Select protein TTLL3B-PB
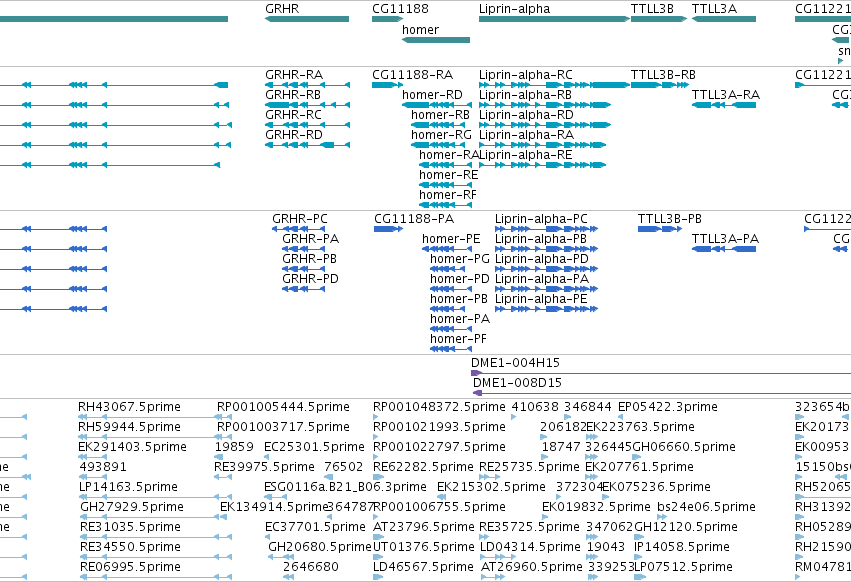Image resolution: width=851 pixels, height=582 pixels. [660, 230]
